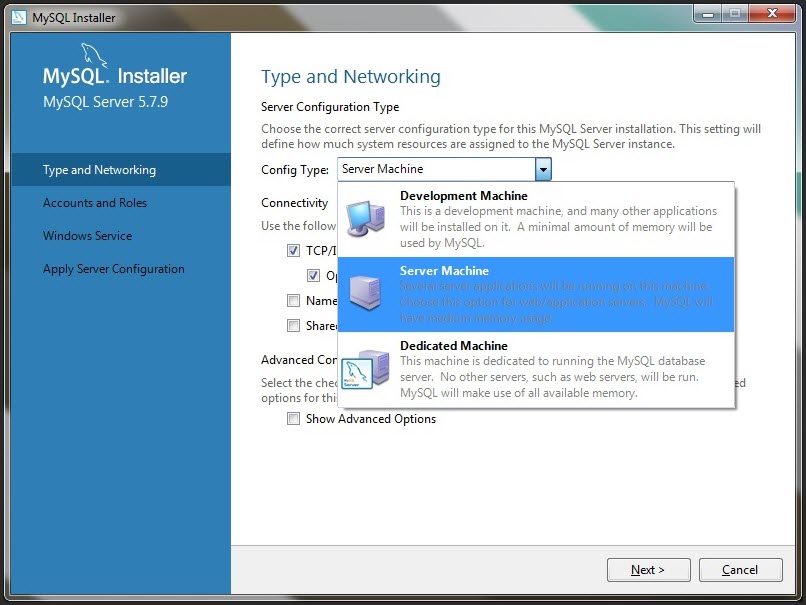Screen dimensions: 806x605
Task: Click the Config Type combo box field
Action: coord(444,169)
